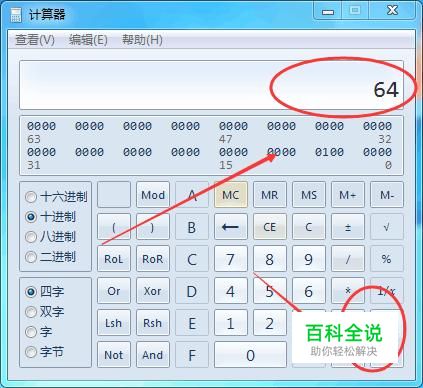The height and width of the screenshot is (388, 423).
Task: Click the hex digit B key
Action: point(192,227)
